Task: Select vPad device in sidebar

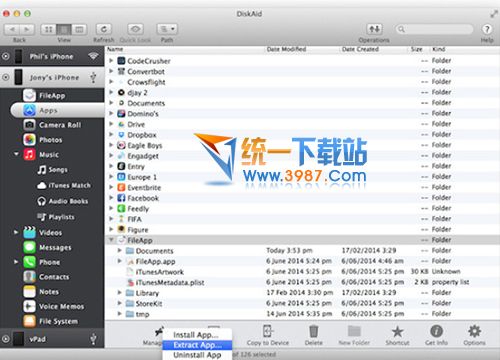Action: pos(52,339)
